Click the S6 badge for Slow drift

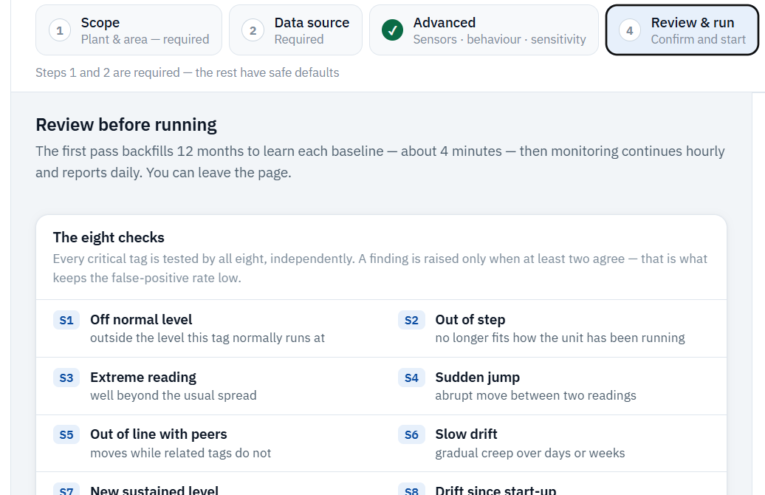(411, 435)
